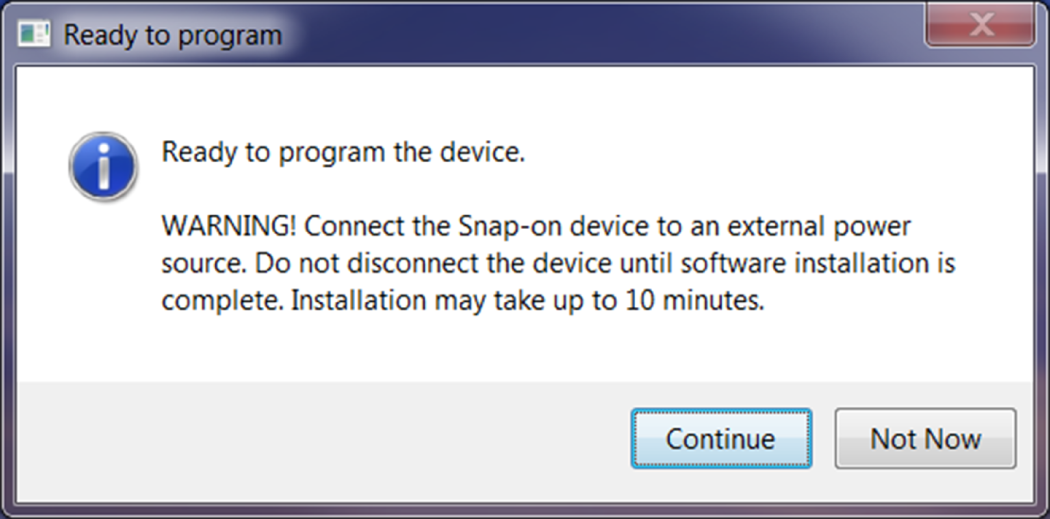
Task: Click the empty title bar area
Action: click(x=600, y=36)
